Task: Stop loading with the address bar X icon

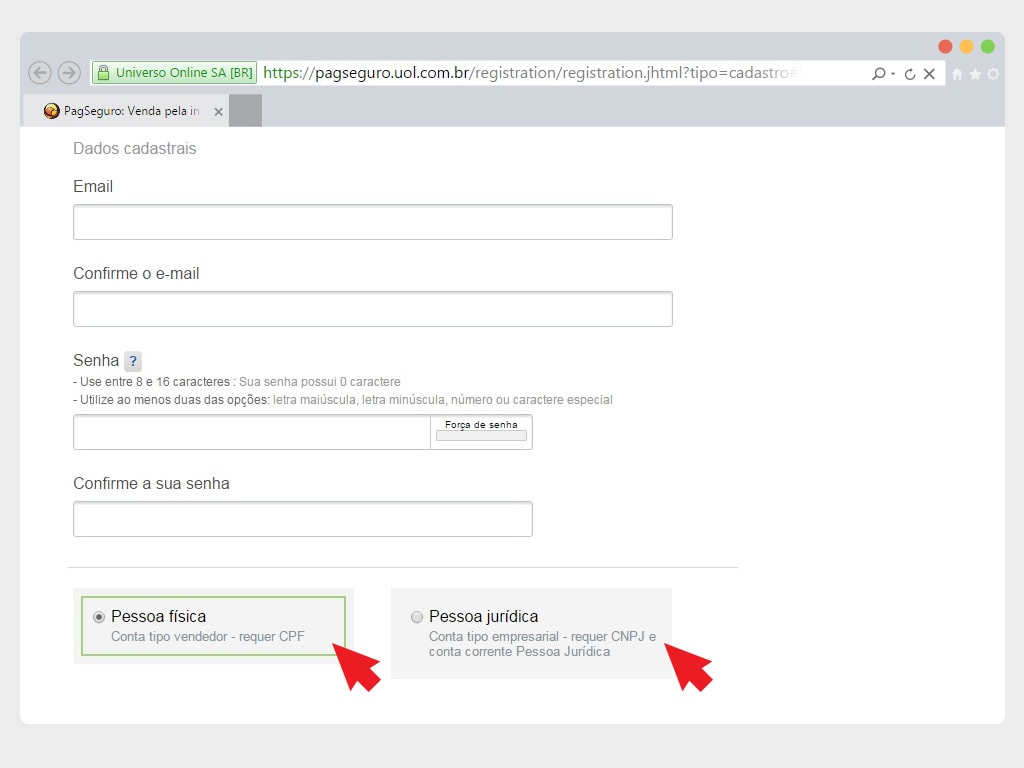Action: [x=929, y=74]
